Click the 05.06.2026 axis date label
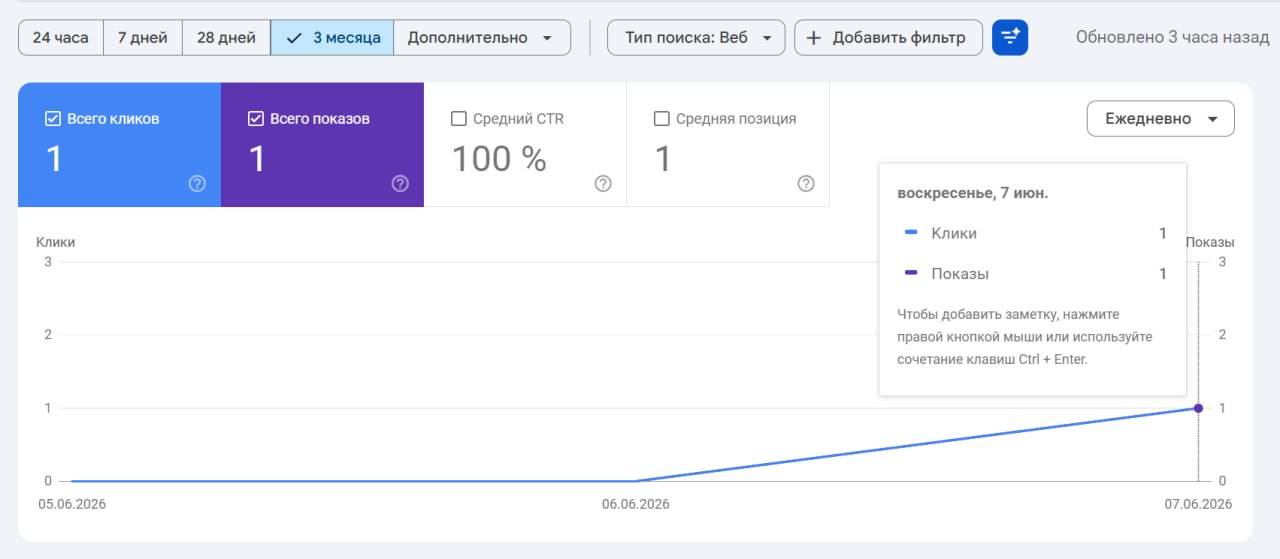This screenshot has height=559, width=1280. coord(72,504)
